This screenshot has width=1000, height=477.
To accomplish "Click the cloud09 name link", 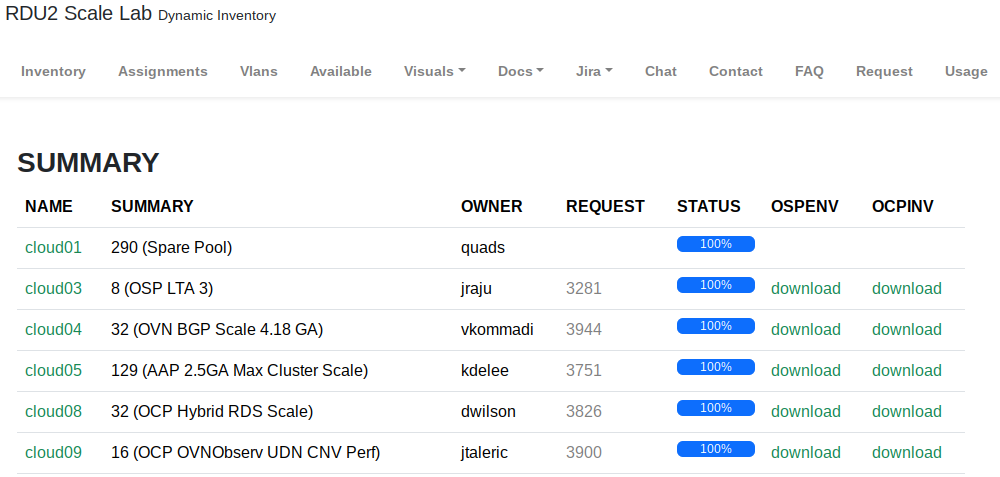I will click(53, 452).
